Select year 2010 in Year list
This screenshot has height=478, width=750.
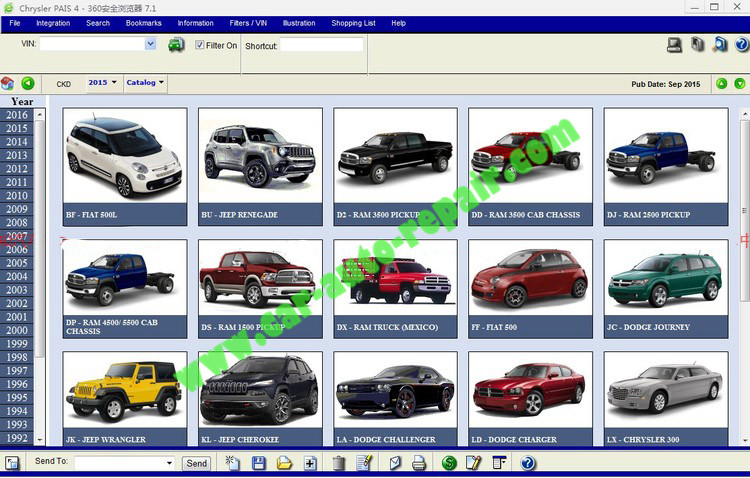[x=17, y=196]
